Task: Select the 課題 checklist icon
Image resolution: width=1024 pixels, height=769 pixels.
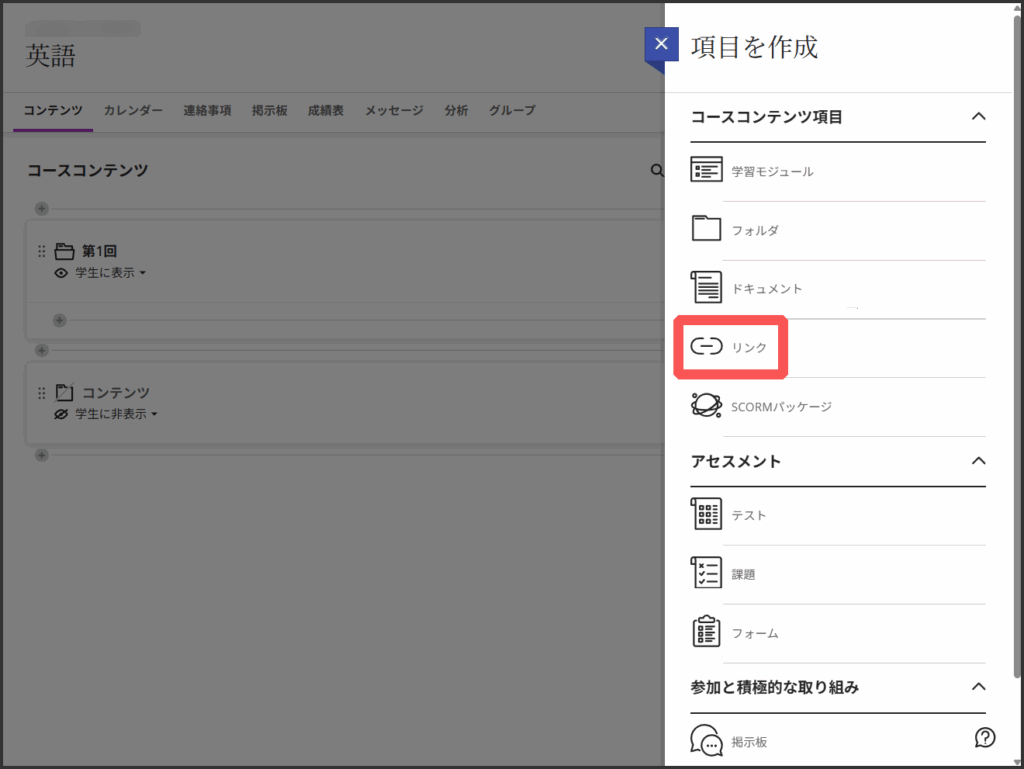Action: (x=706, y=574)
